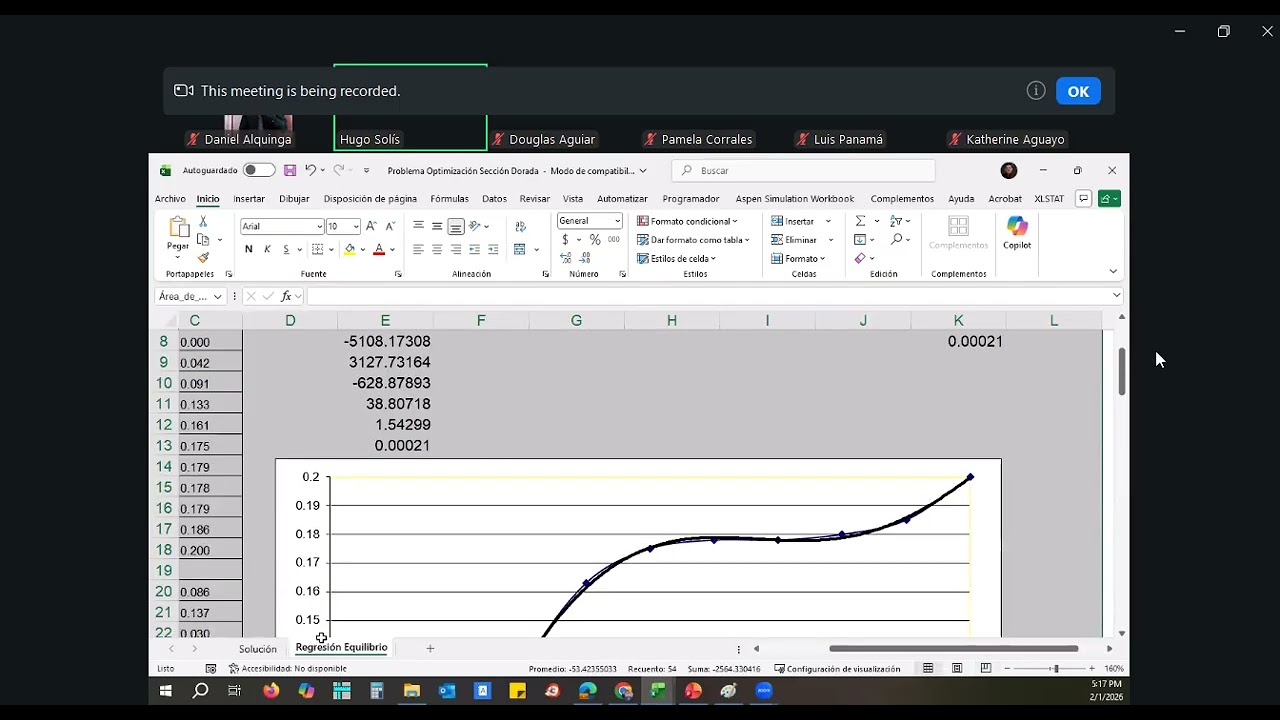Click the merge and center icon
Image resolution: width=1280 pixels, height=720 pixels.
coord(520,249)
